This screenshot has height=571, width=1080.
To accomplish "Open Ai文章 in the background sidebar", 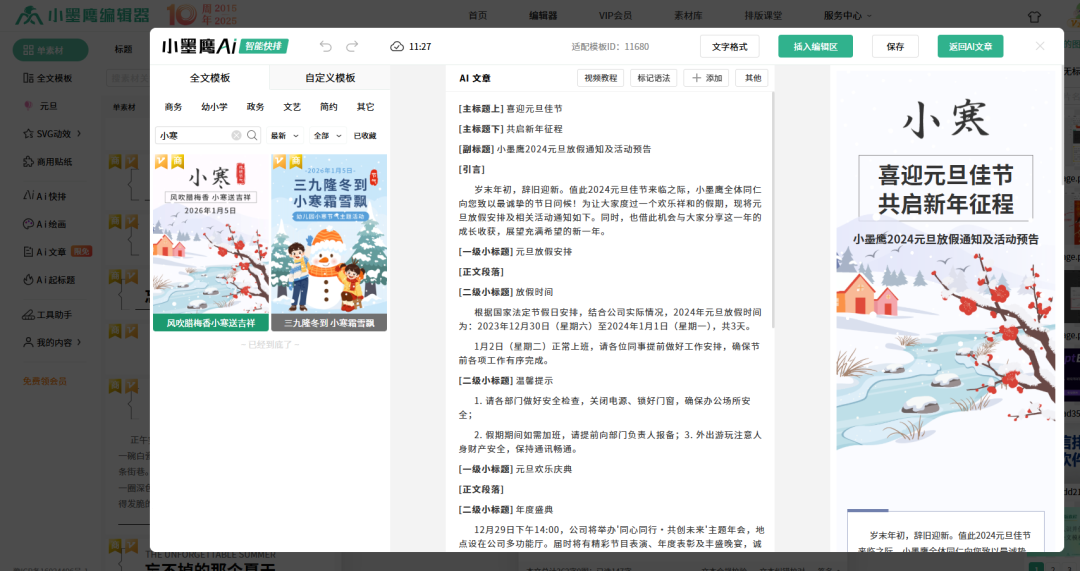I will (x=45, y=251).
